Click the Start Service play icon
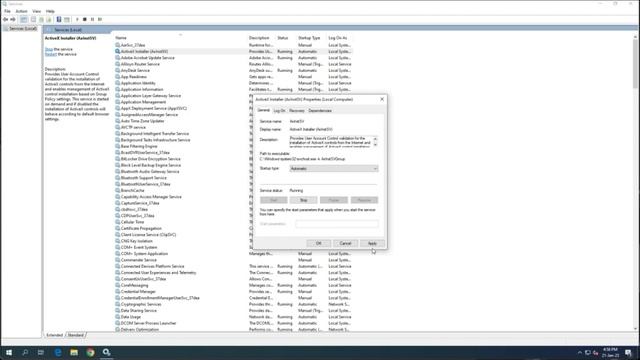This screenshot has height=360, width=640. tap(77, 19)
